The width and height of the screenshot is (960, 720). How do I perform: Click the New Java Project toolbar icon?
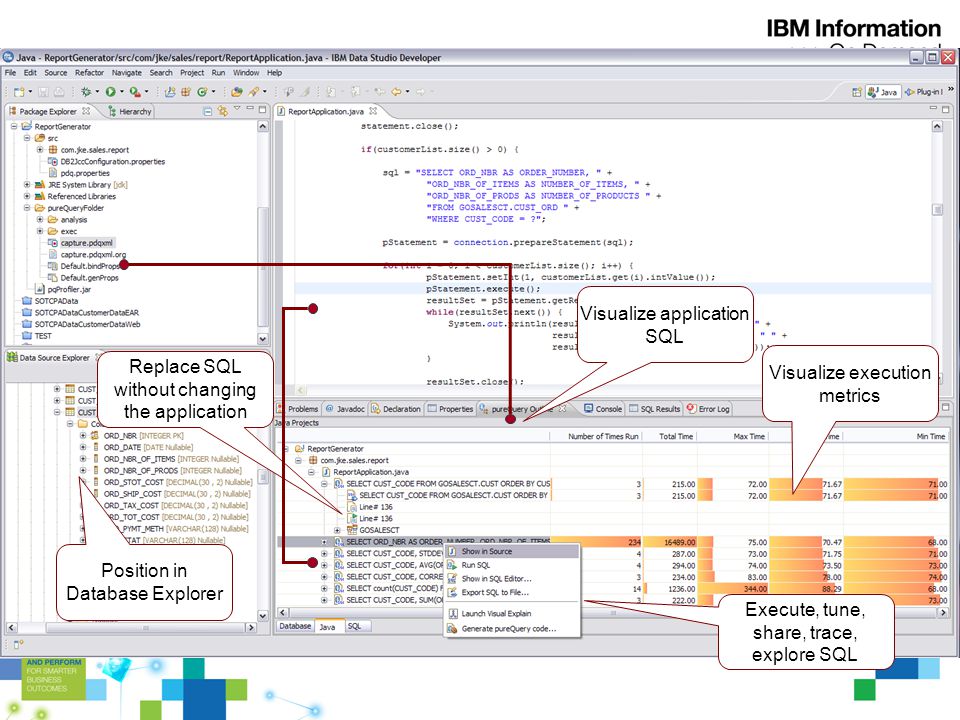(x=170, y=92)
